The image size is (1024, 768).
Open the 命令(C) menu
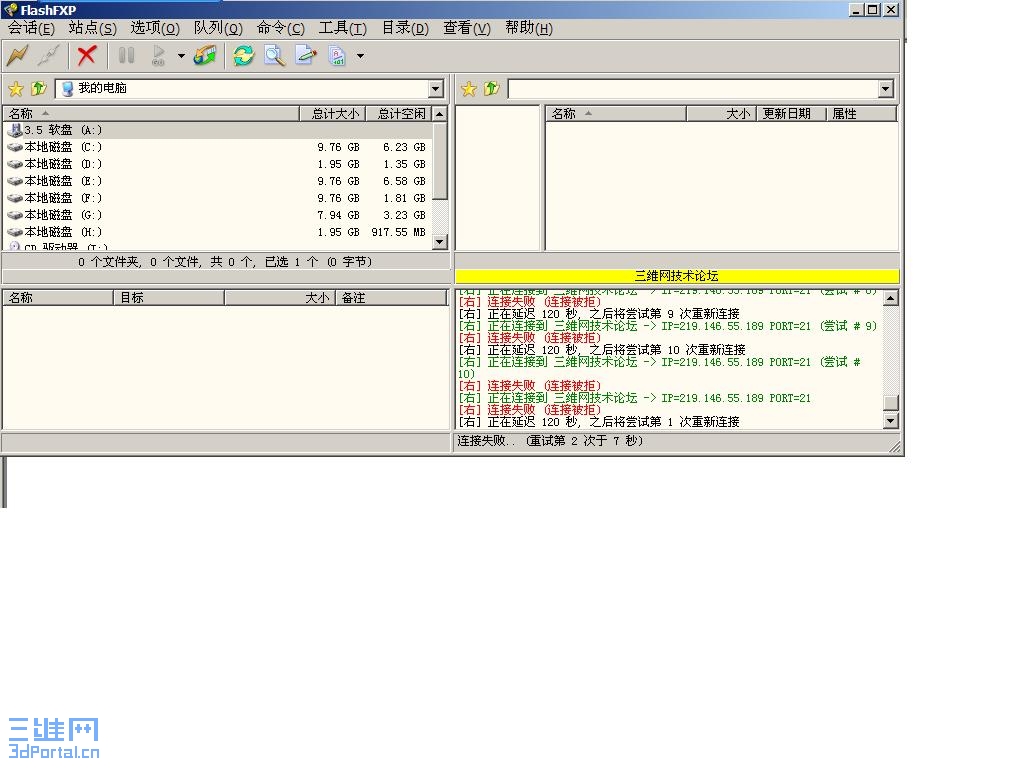(280, 28)
